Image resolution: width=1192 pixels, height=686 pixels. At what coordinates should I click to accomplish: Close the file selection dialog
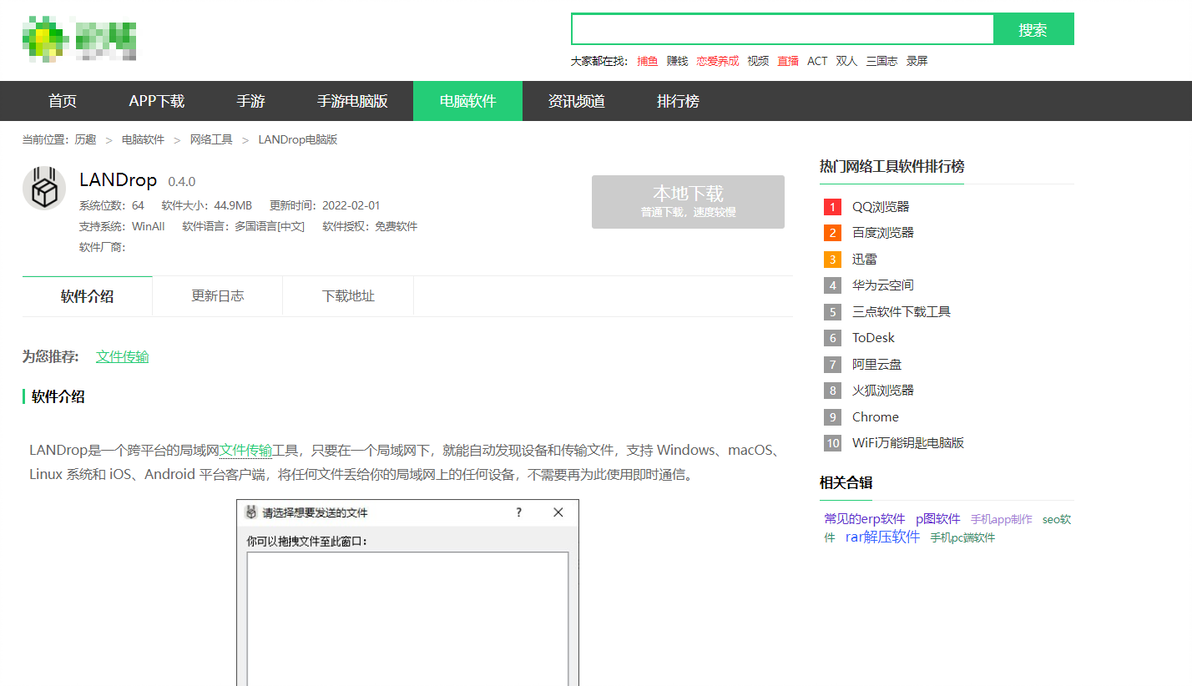pos(558,513)
